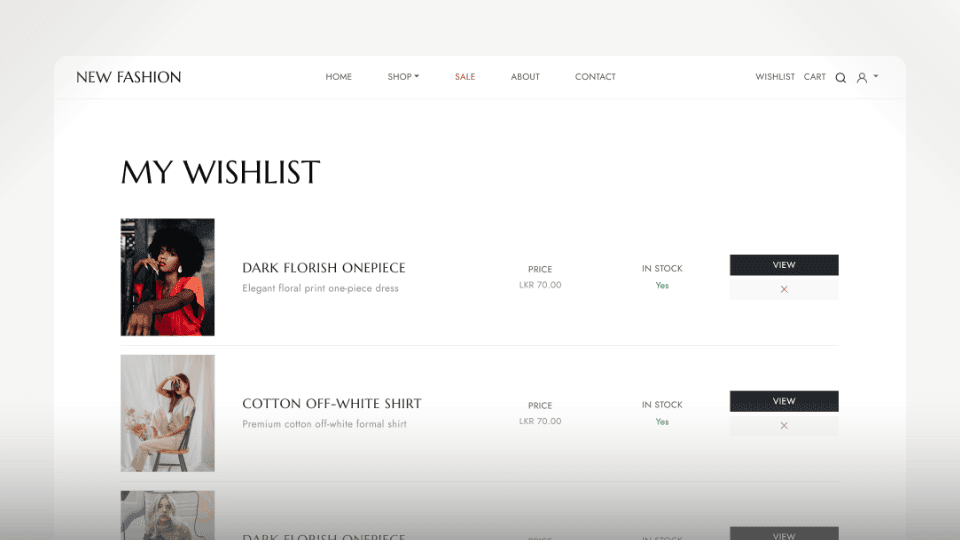Remove Cotton Off-White Shirt with X
The image size is (960, 540).
pos(784,426)
